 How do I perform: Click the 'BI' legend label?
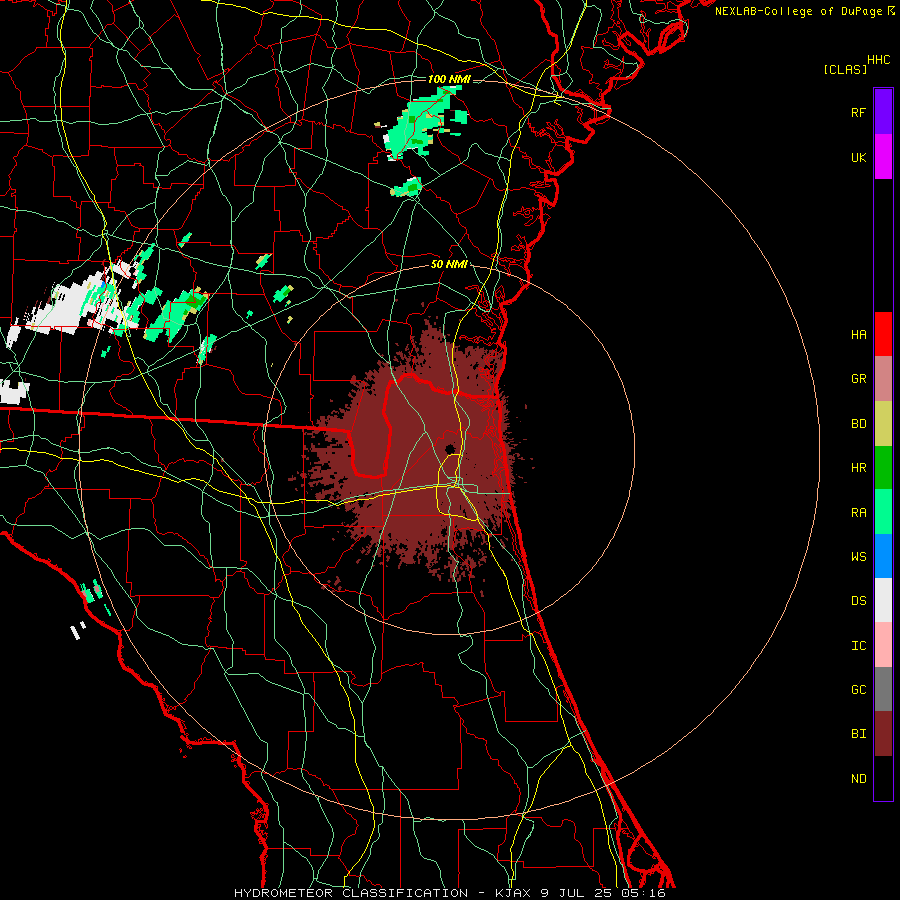tap(858, 734)
